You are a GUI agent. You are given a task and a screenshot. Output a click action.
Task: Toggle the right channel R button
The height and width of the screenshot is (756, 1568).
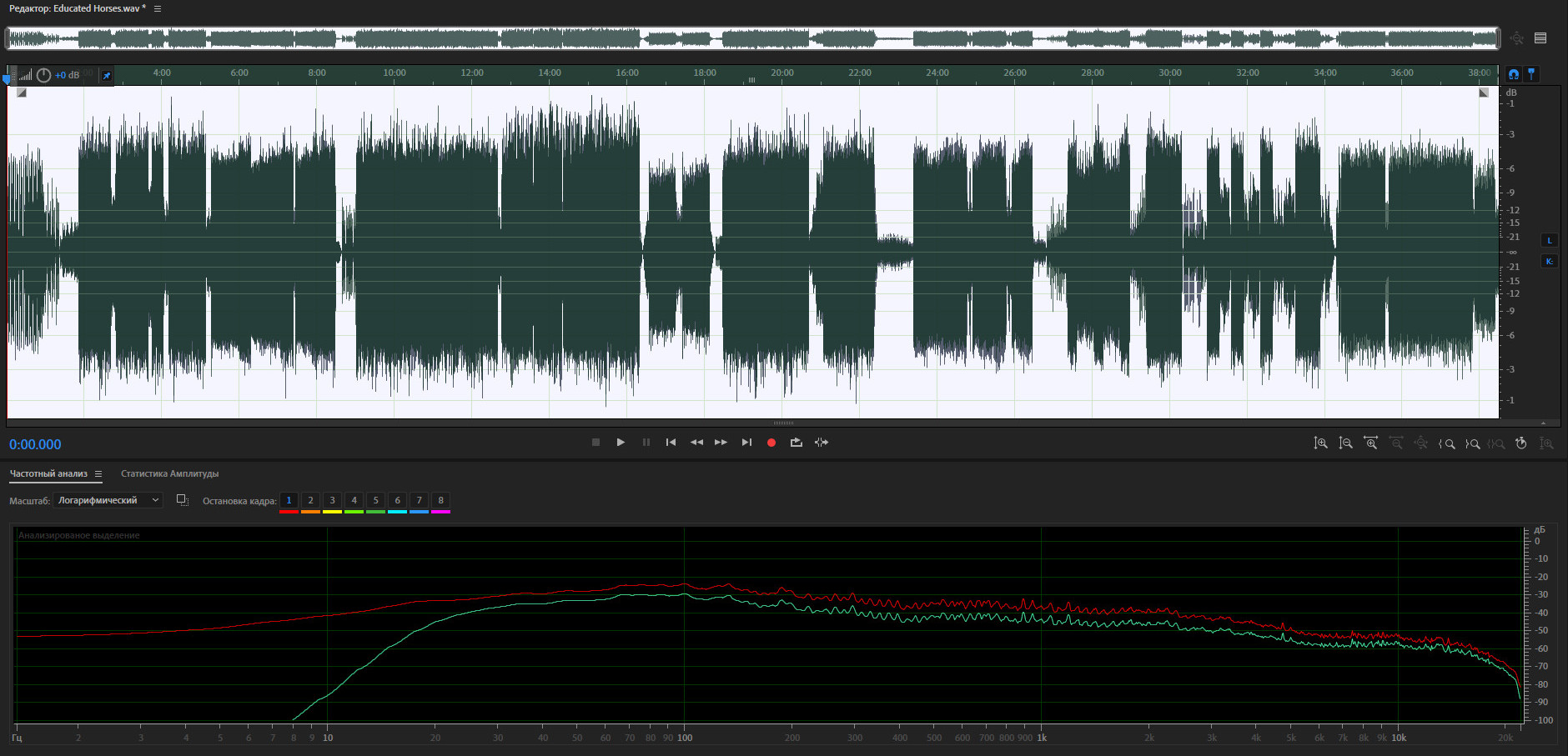1550,262
